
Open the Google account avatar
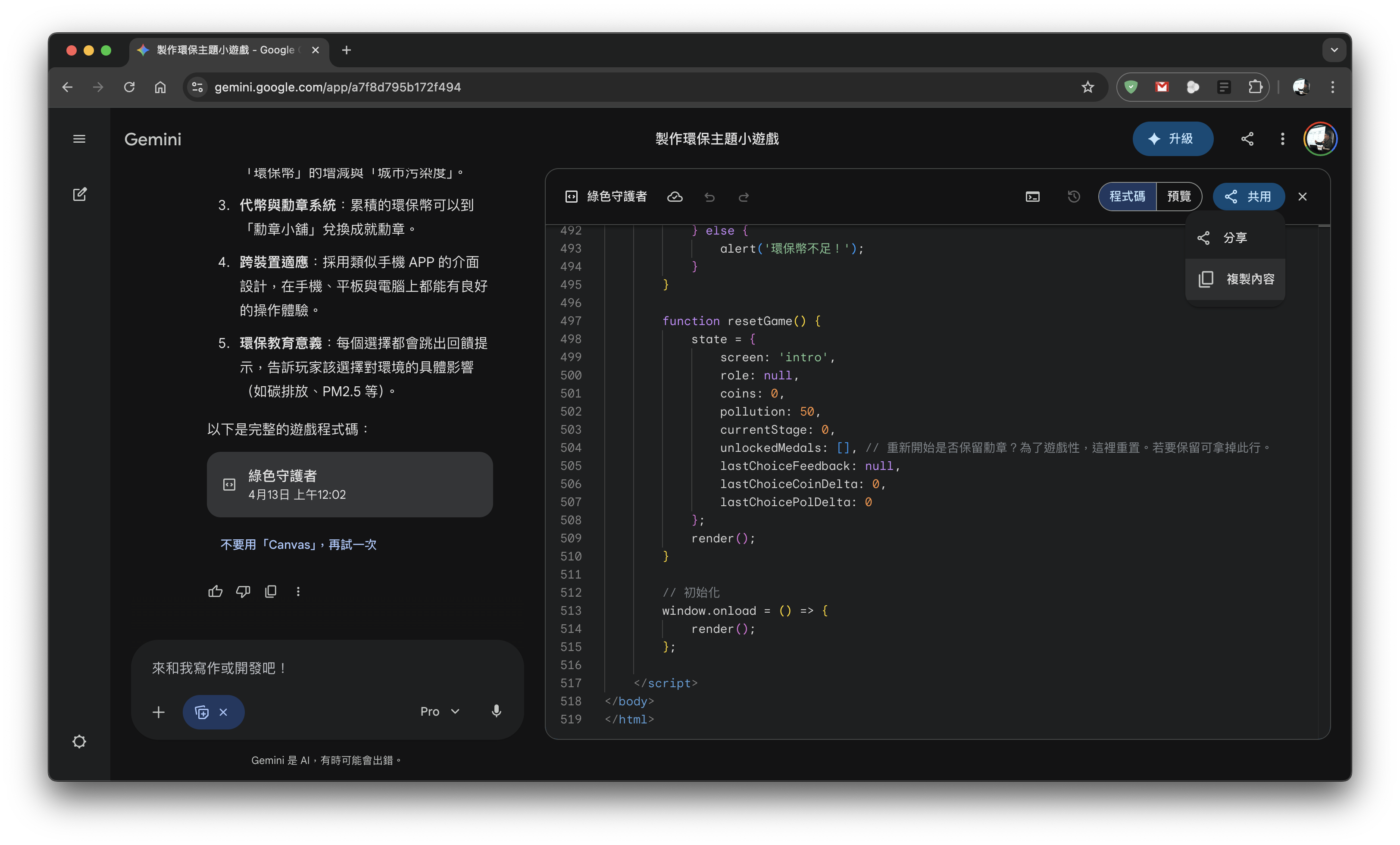[x=1320, y=139]
